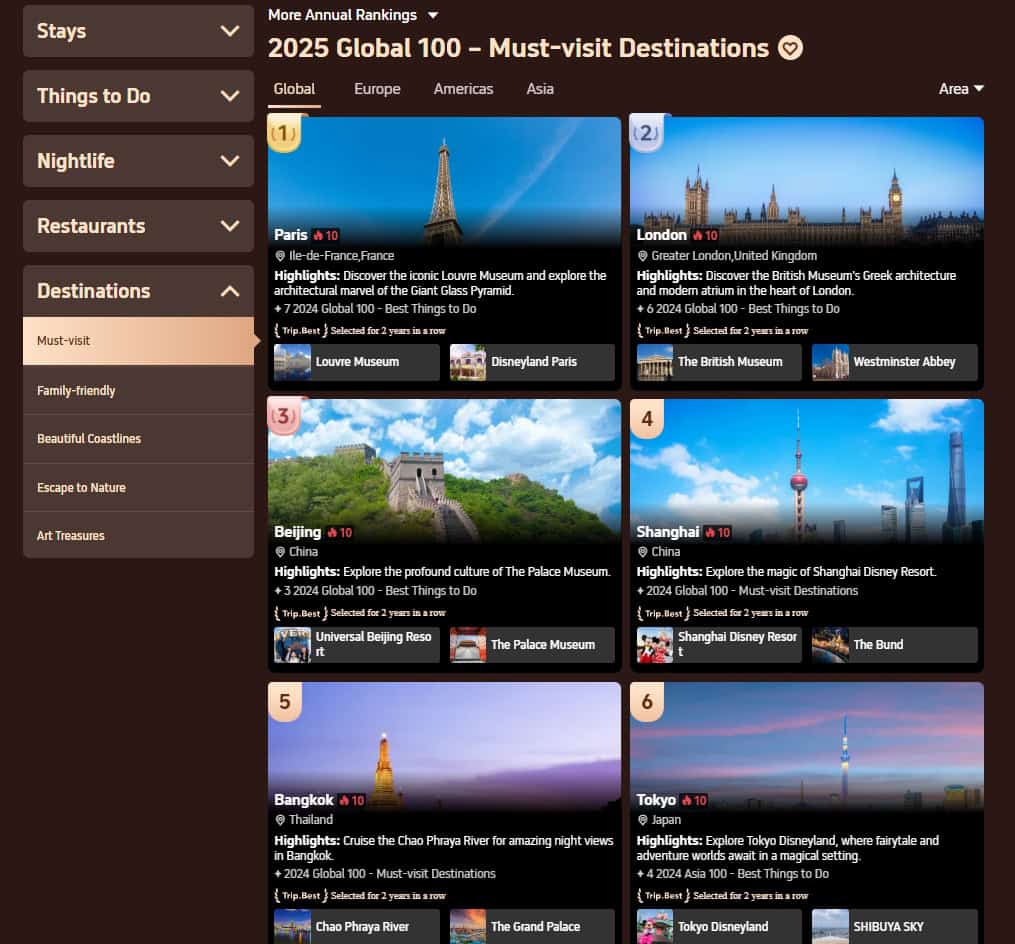Click the Trip.Best laurel badge under Paris

tap(298, 331)
